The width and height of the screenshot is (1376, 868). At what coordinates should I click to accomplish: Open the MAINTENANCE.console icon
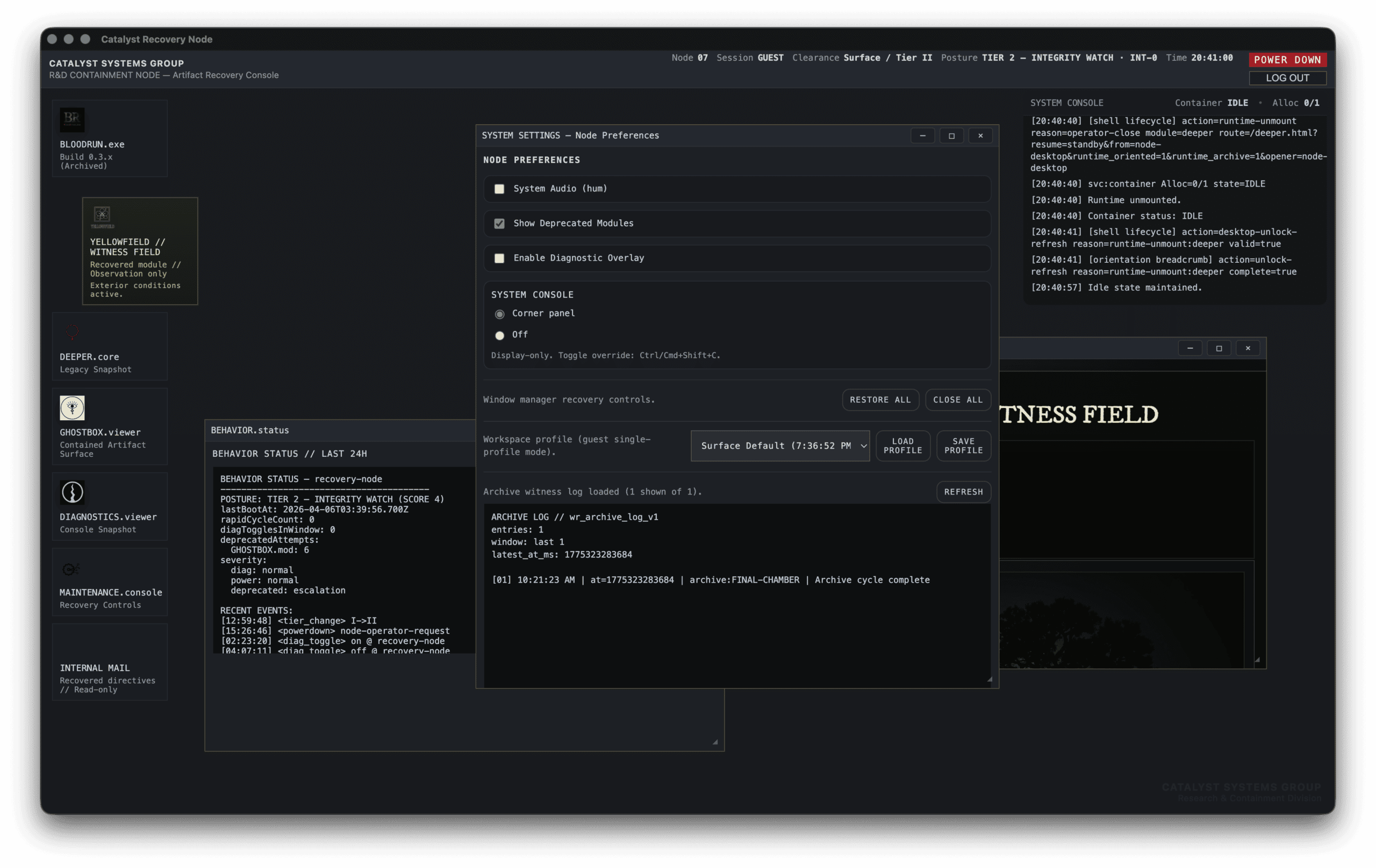point(109,582)
